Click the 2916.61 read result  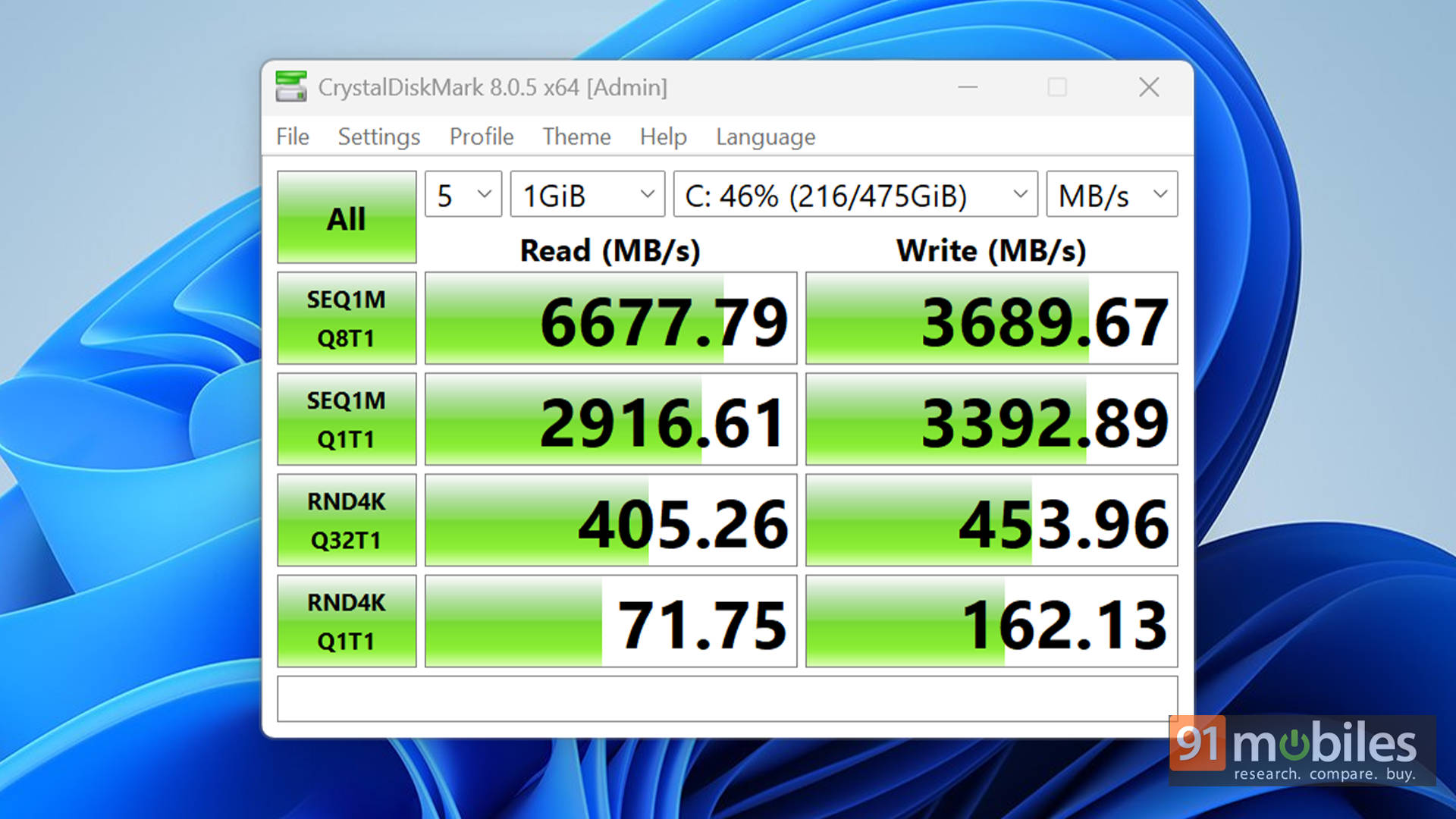(x=611, y=419)
